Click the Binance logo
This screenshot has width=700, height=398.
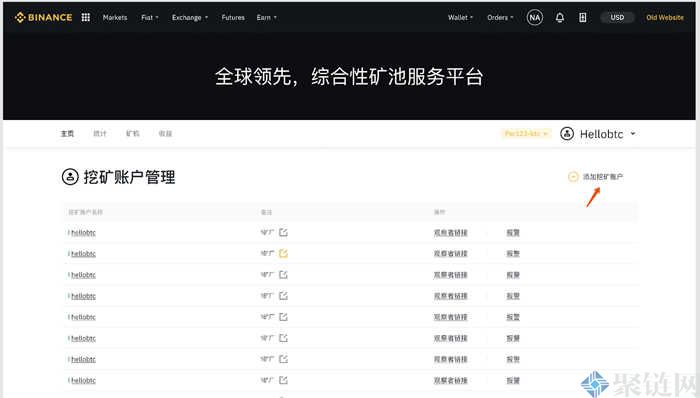pos(43,17)
